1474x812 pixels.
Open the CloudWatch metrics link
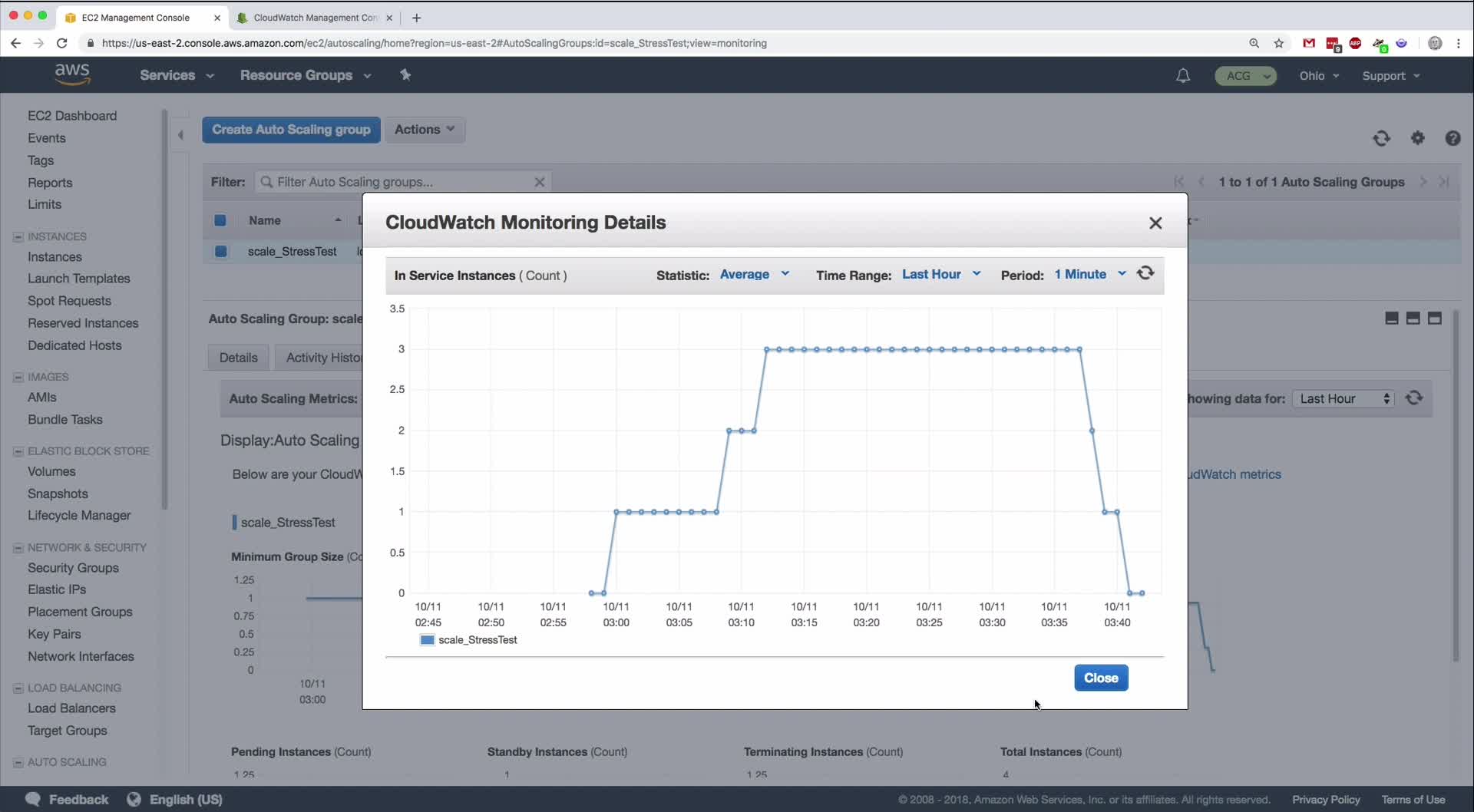1234,474
